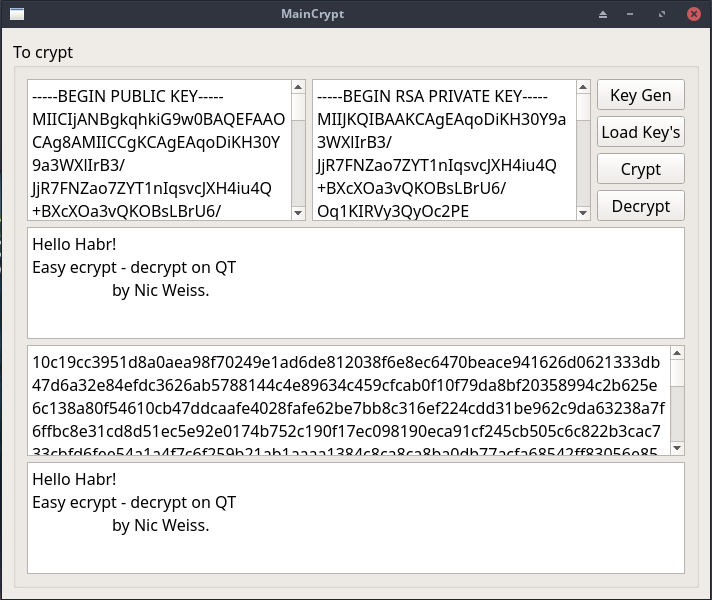Open the window menu icon in title bar
The width and height of the screenshot is (712, 600).
[16, 14]
